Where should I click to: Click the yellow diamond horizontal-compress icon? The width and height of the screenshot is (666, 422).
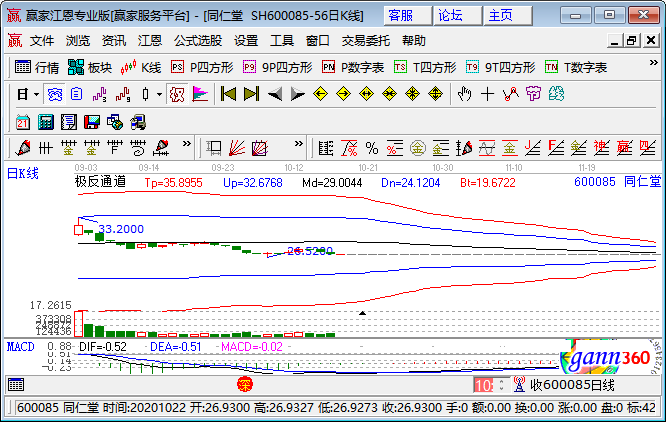click(x=389, y=94)
